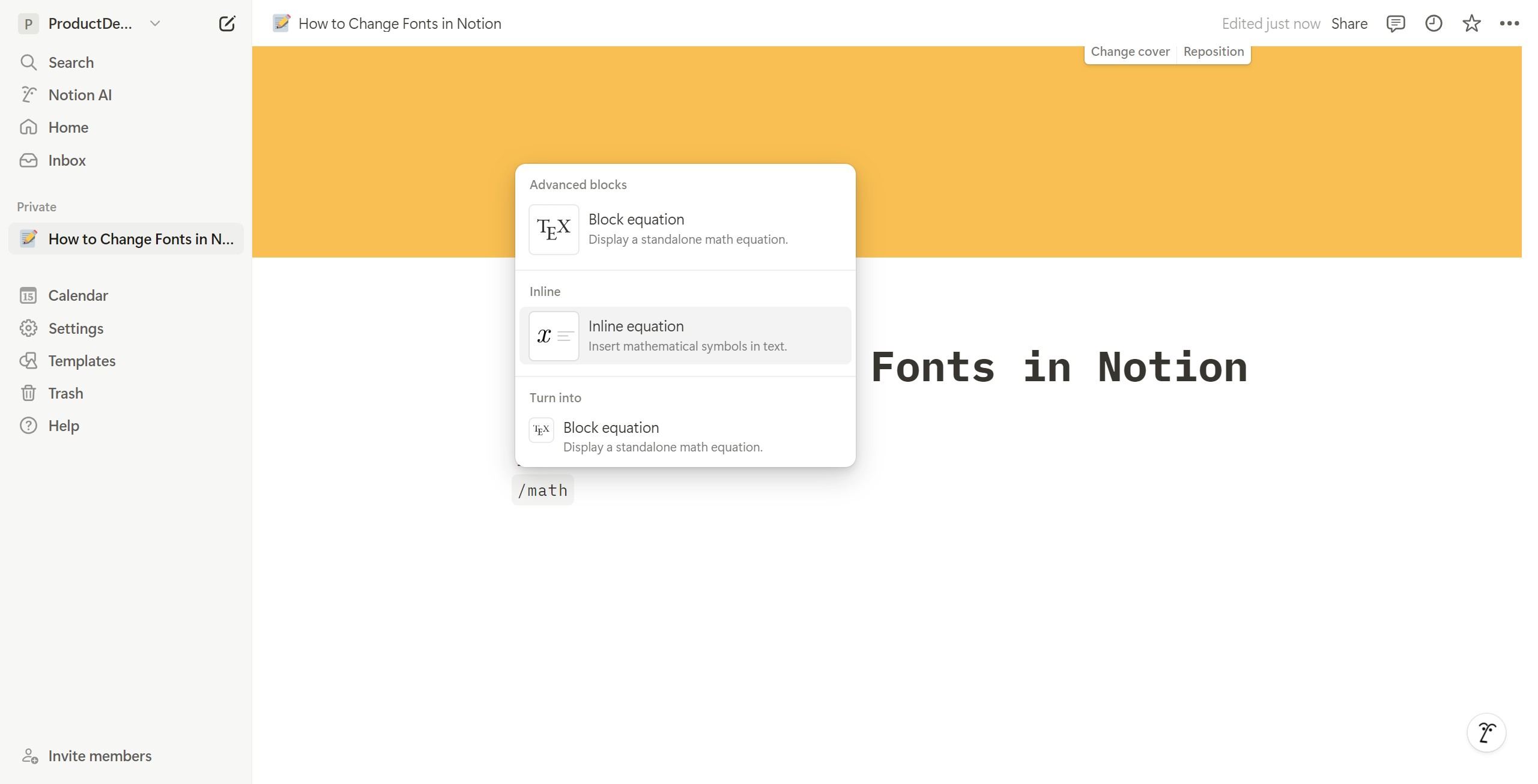Select How to Change Fonts page in sidebar

(x=126, y=239)
